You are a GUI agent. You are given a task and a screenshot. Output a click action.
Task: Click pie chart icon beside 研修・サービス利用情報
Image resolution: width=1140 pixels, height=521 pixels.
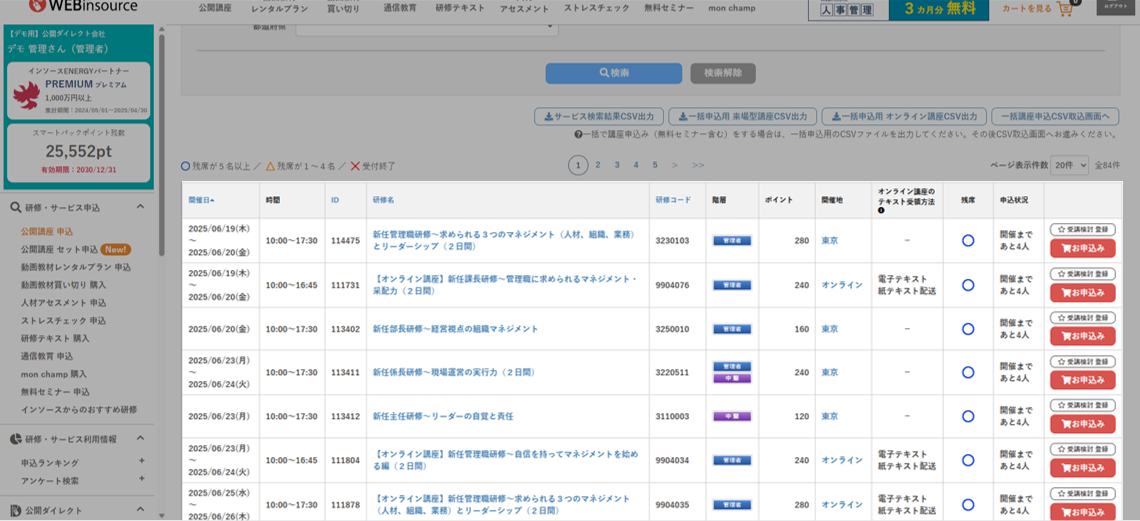[x=15, y=439]
